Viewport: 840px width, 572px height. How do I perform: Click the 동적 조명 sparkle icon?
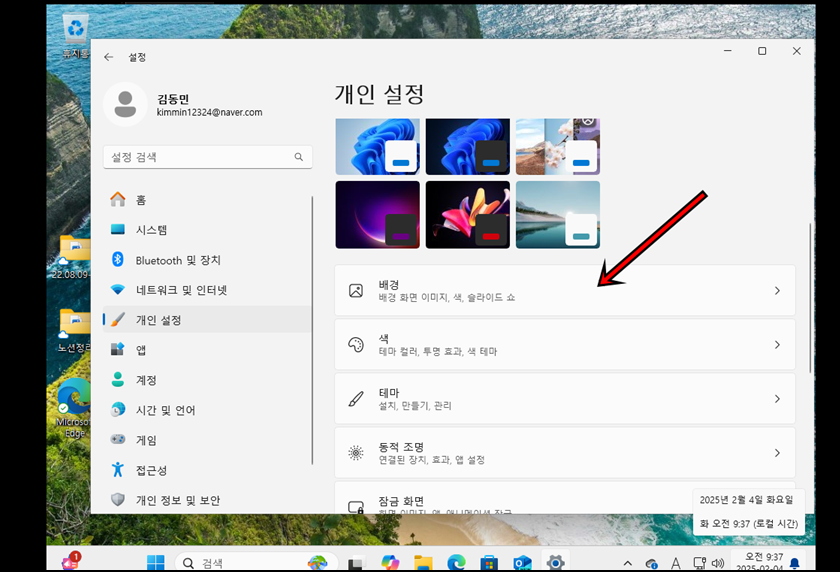pos(356,453)
